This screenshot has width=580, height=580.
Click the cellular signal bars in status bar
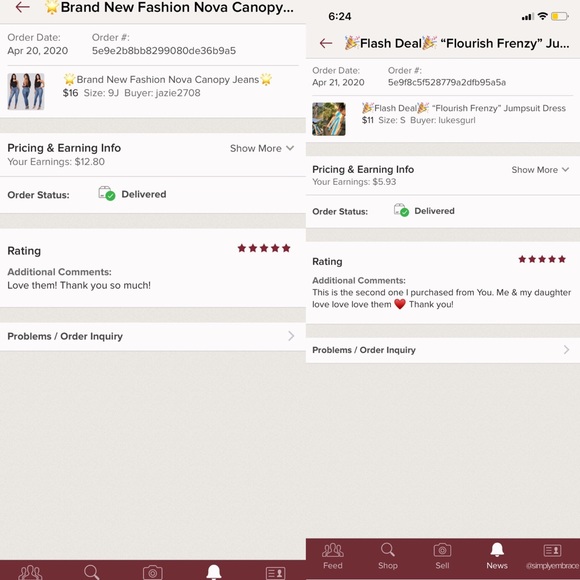pos(527,17)
